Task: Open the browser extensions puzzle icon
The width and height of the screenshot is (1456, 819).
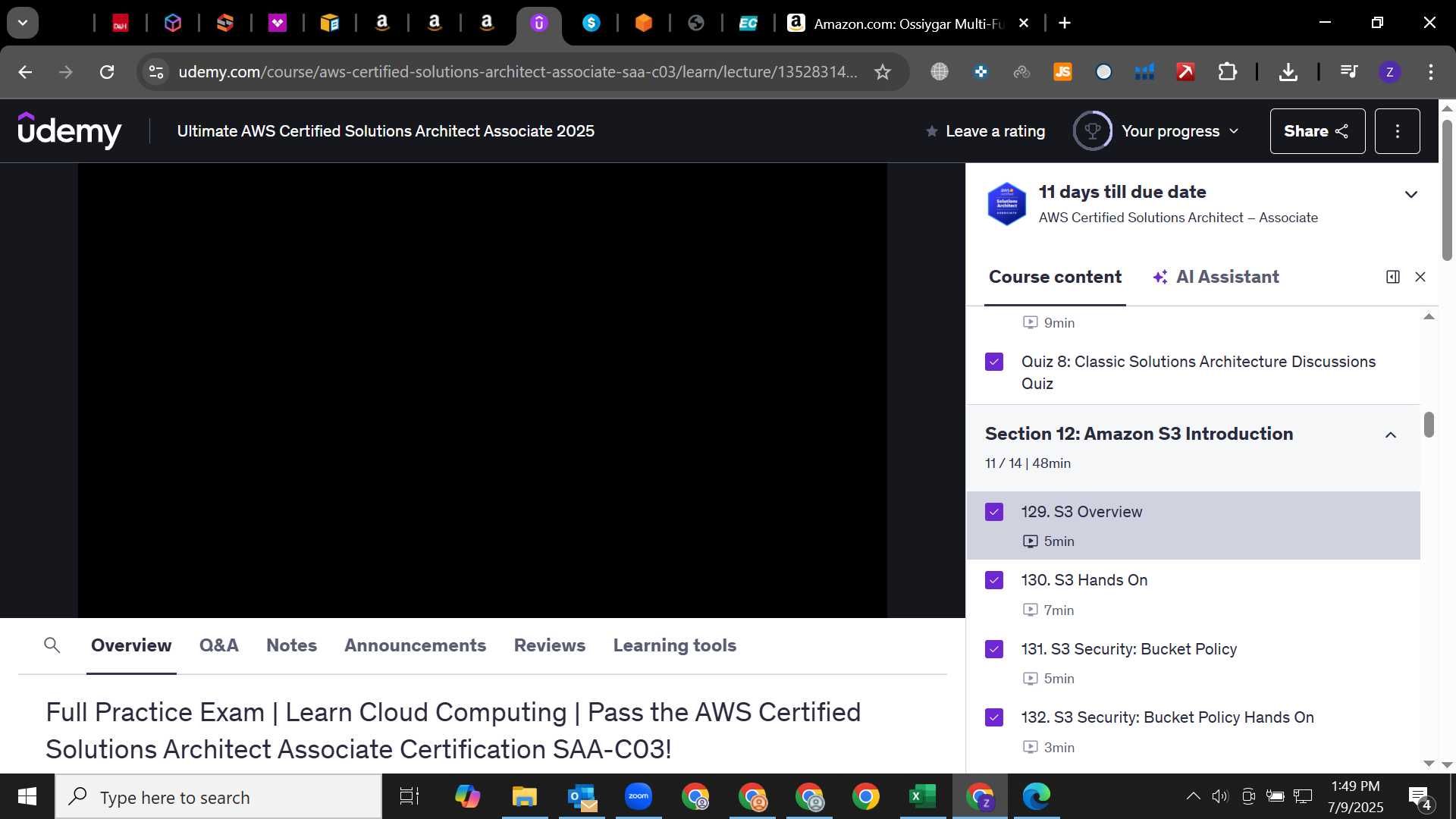Action: 1227,72
